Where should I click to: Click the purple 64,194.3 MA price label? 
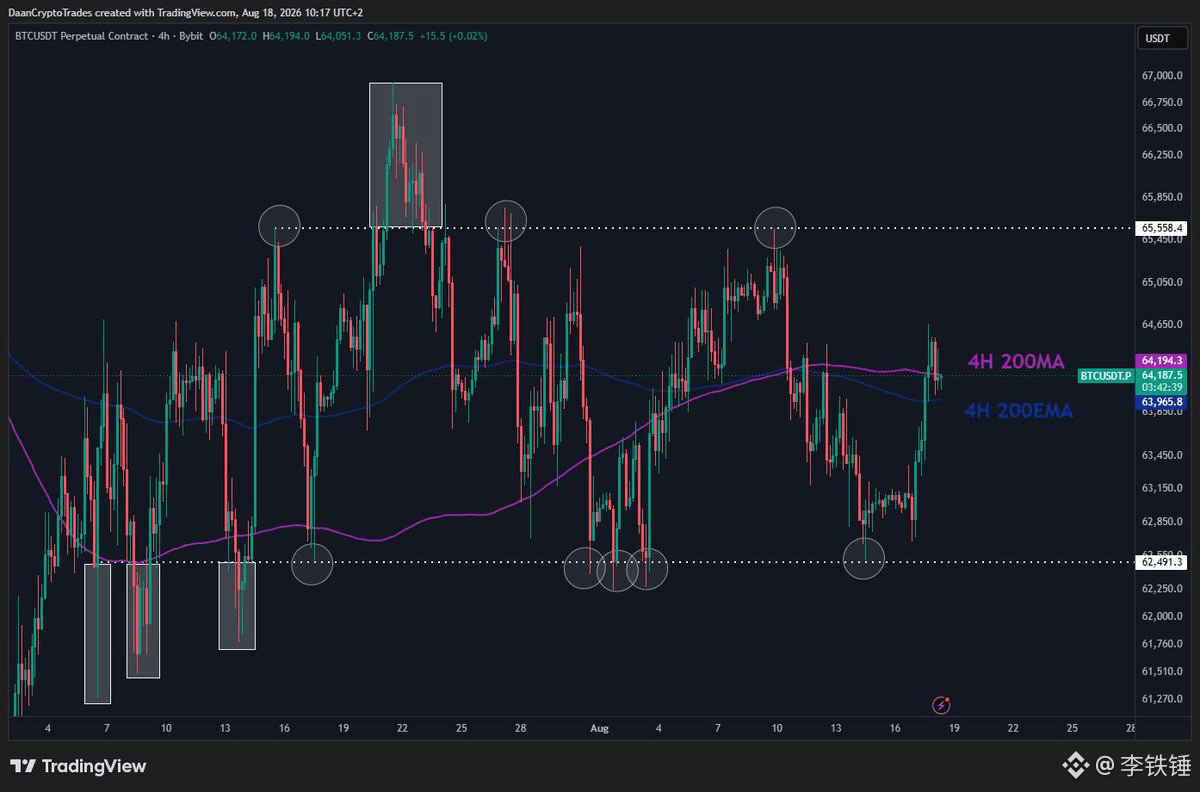click(x=1161, y=360)
